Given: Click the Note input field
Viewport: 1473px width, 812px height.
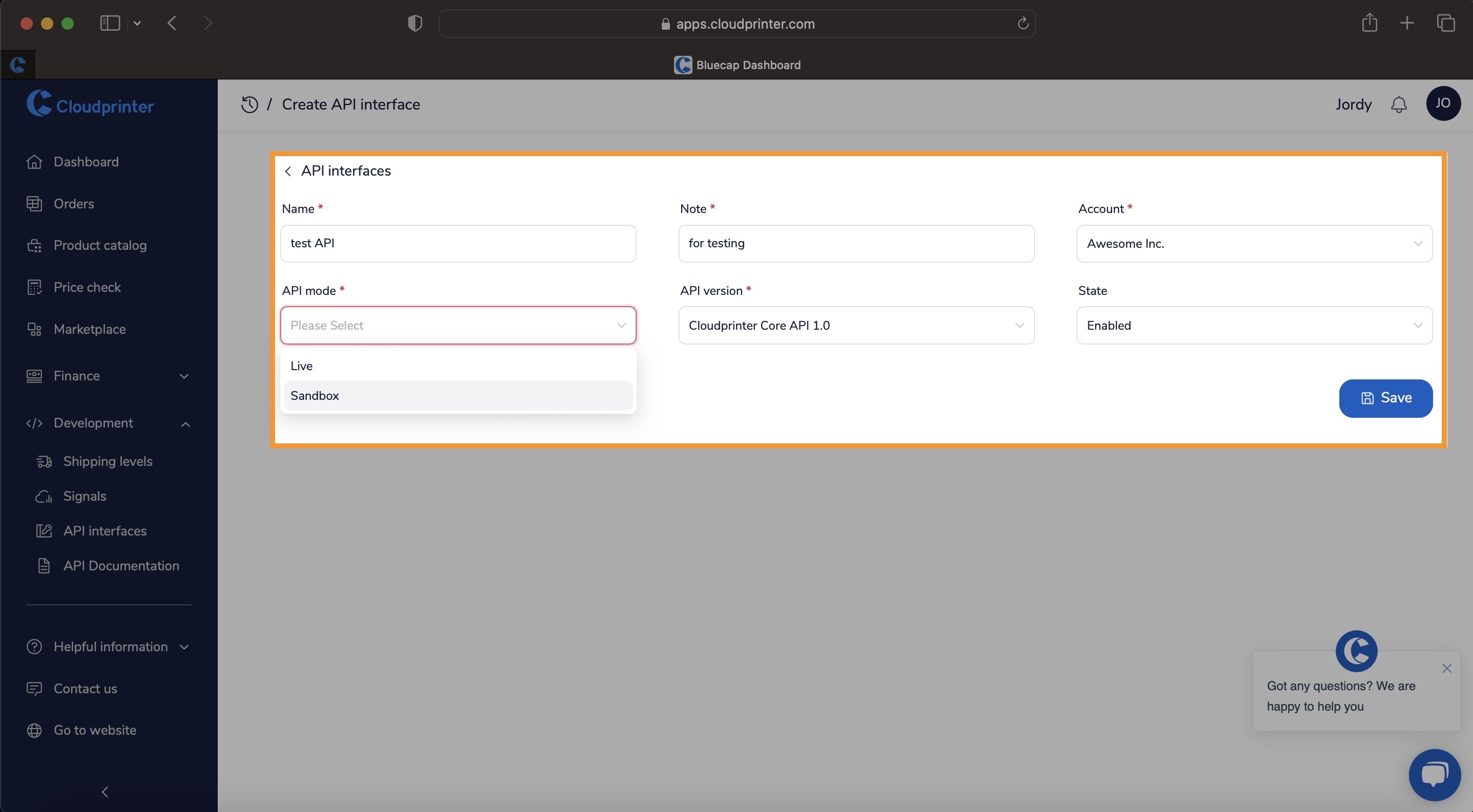Looking at the screenshot, I should click(x=856, y=243).
